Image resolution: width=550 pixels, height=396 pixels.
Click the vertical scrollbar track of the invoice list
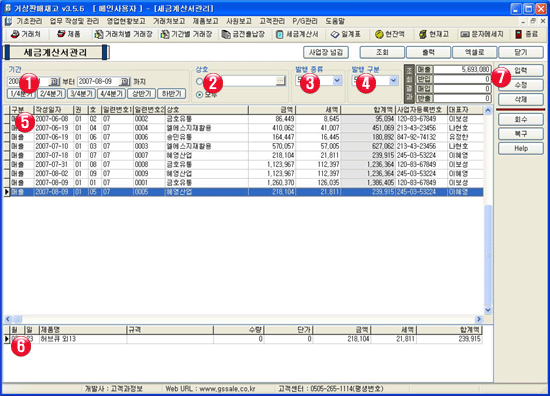coord(488,210)
